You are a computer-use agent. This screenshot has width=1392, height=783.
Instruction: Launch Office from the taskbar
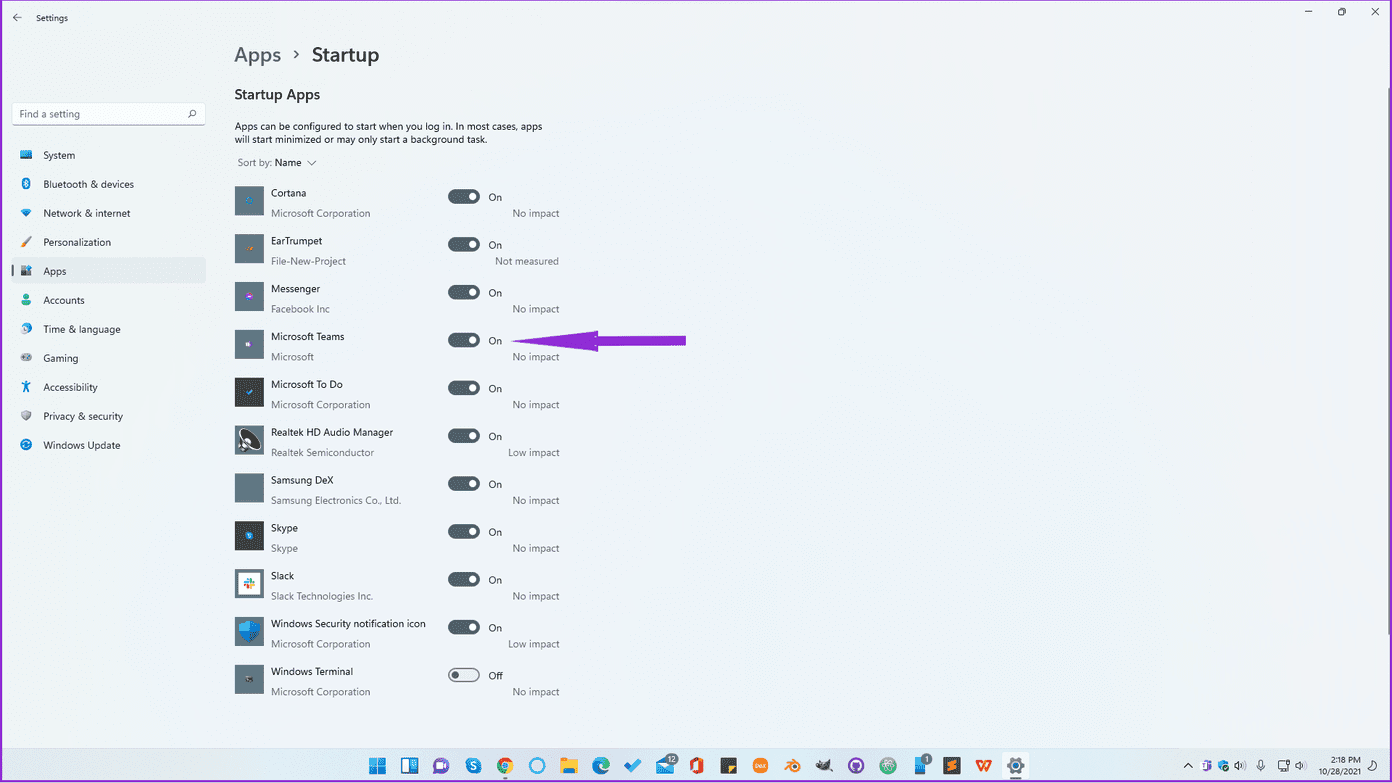pyautogui.click(x=697, y=766)
